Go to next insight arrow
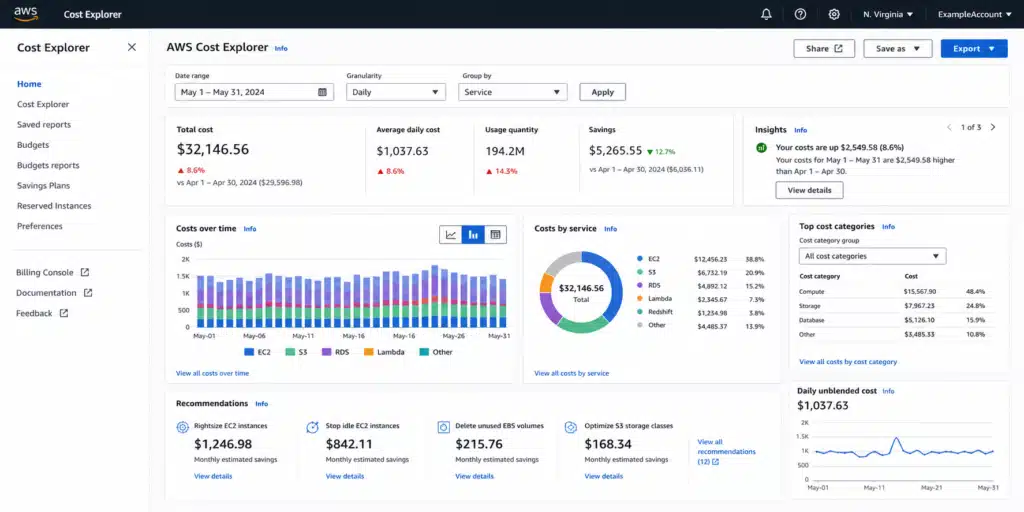Screen dimensions: 1024x512 coord(993,127)
